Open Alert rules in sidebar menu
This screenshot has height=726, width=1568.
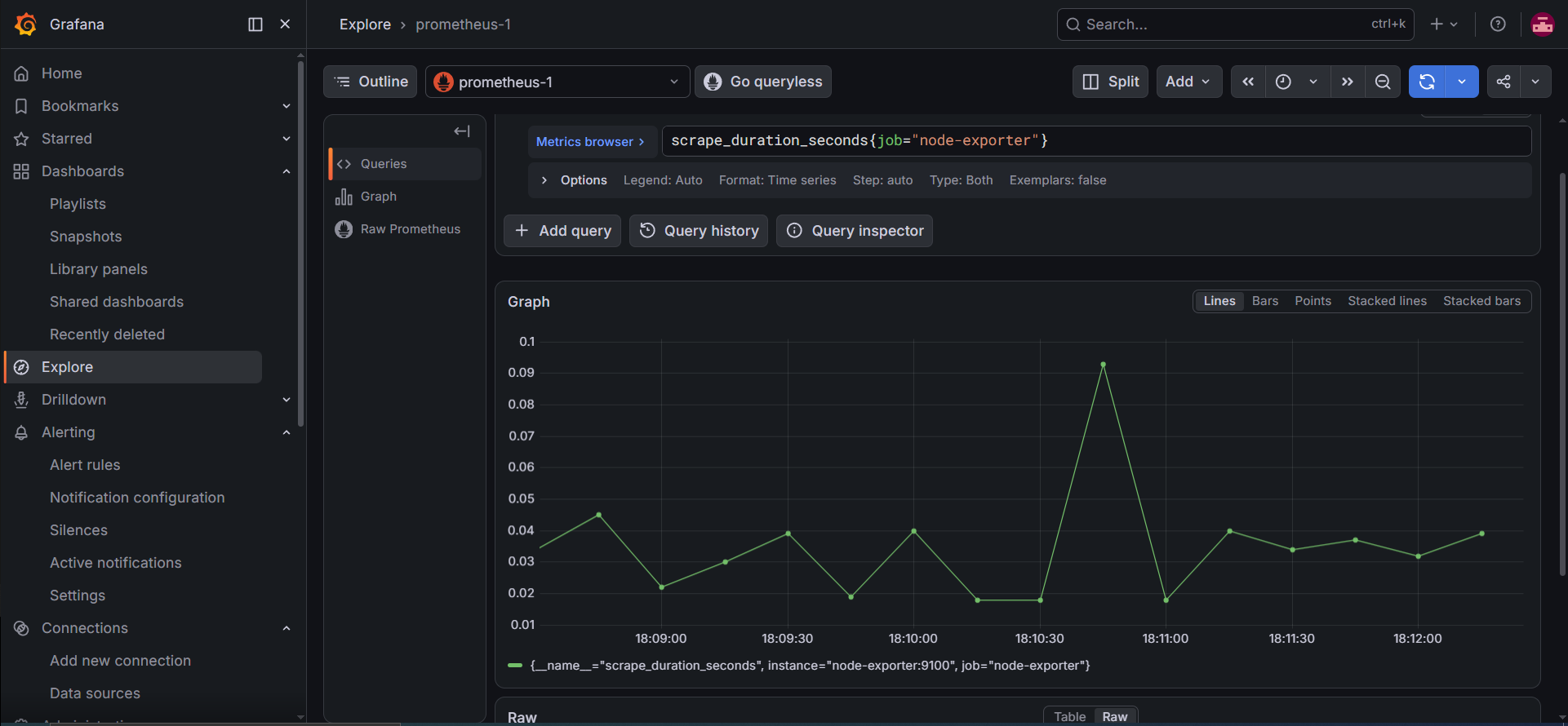[x=85, y=465]
